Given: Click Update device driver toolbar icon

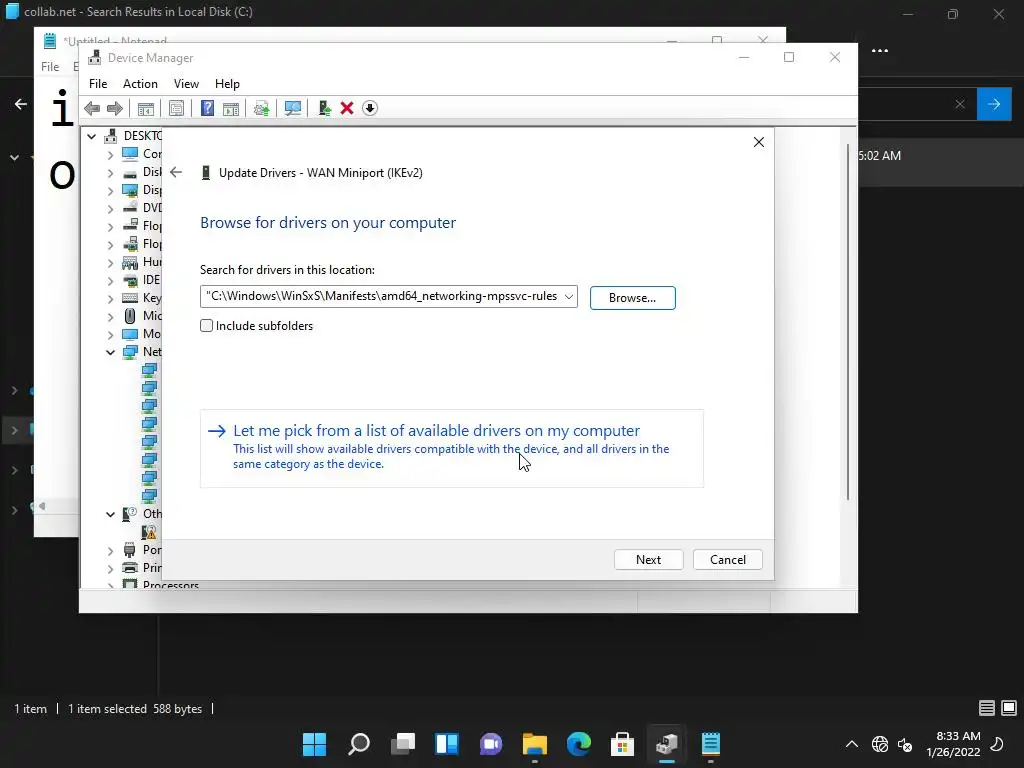Looking at the screenshot, I should click(261, 108).
